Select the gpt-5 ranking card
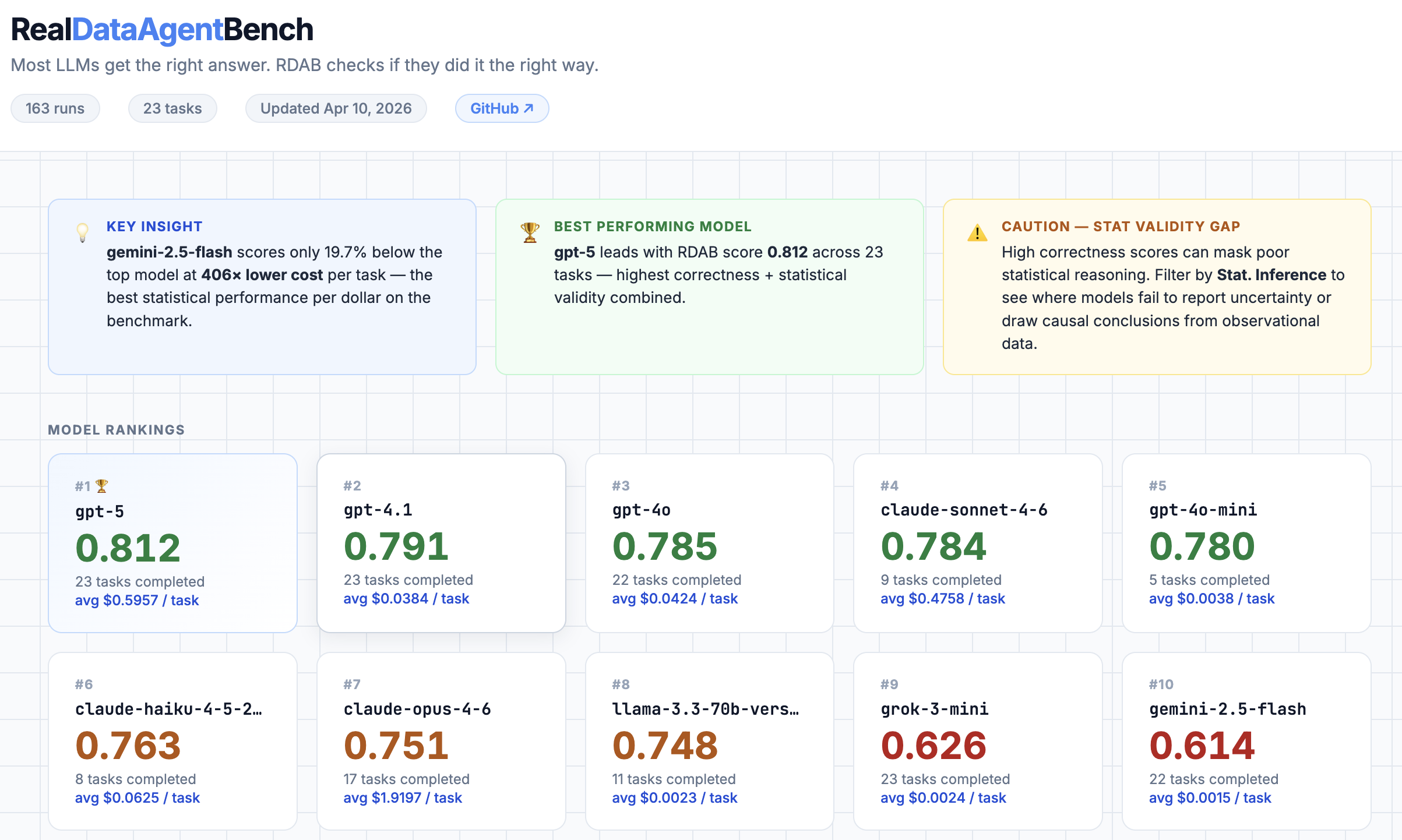 tap(172, 543)
